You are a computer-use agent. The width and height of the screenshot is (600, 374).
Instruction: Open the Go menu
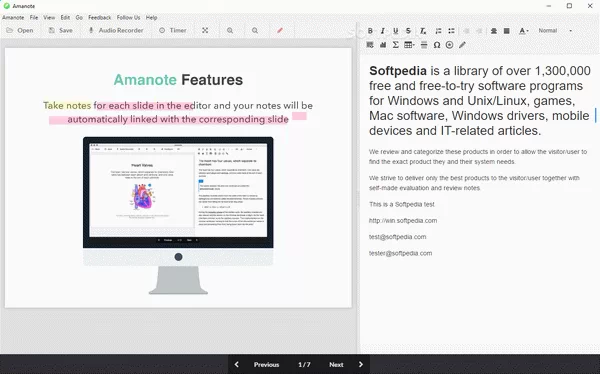pos(79,17)
